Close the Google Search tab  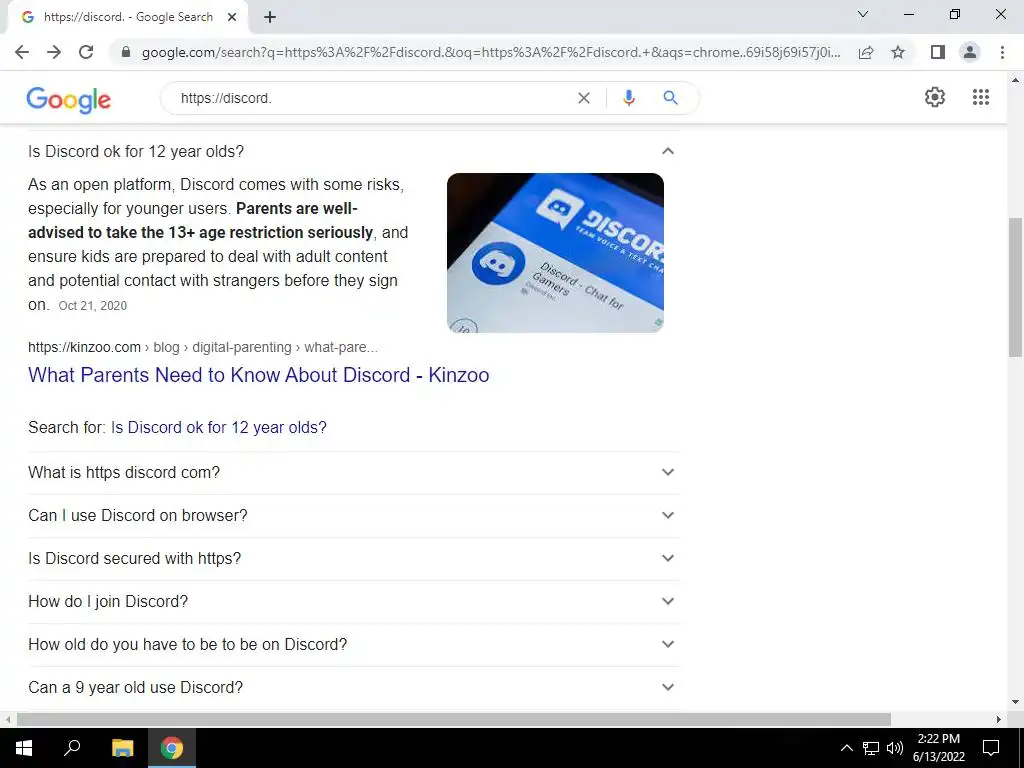(232, 17)
